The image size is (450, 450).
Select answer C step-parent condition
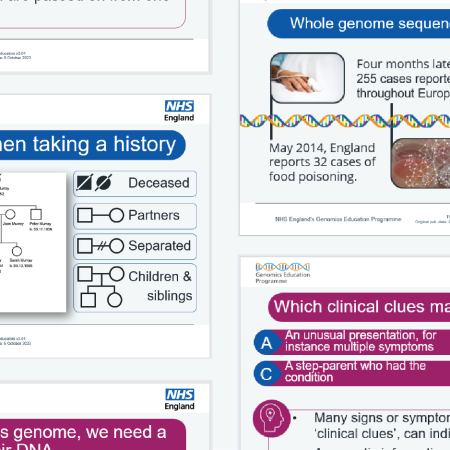(x=352, y=373)
